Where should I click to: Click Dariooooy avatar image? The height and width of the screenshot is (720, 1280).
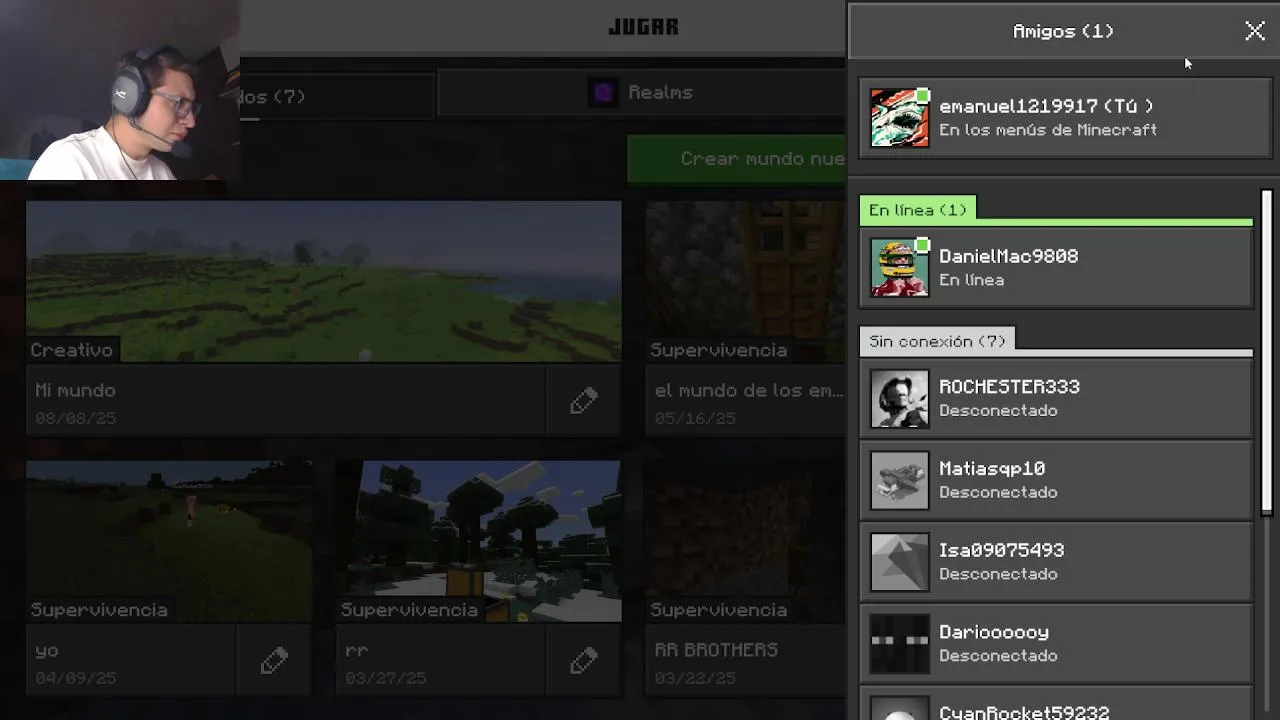coord(899,644)
